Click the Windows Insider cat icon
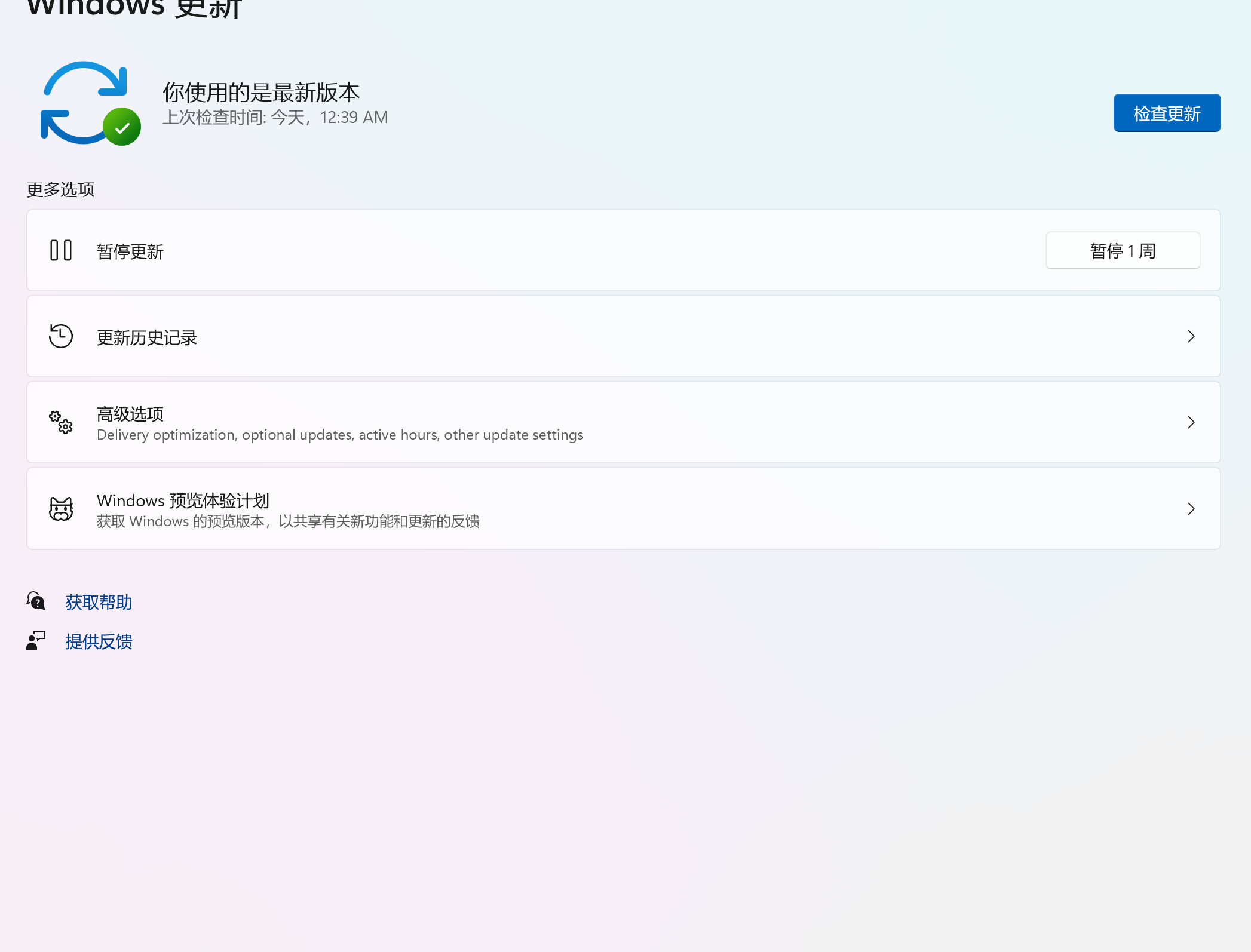The width and height of the screenshot is (1251, 952). pos(61,509)
